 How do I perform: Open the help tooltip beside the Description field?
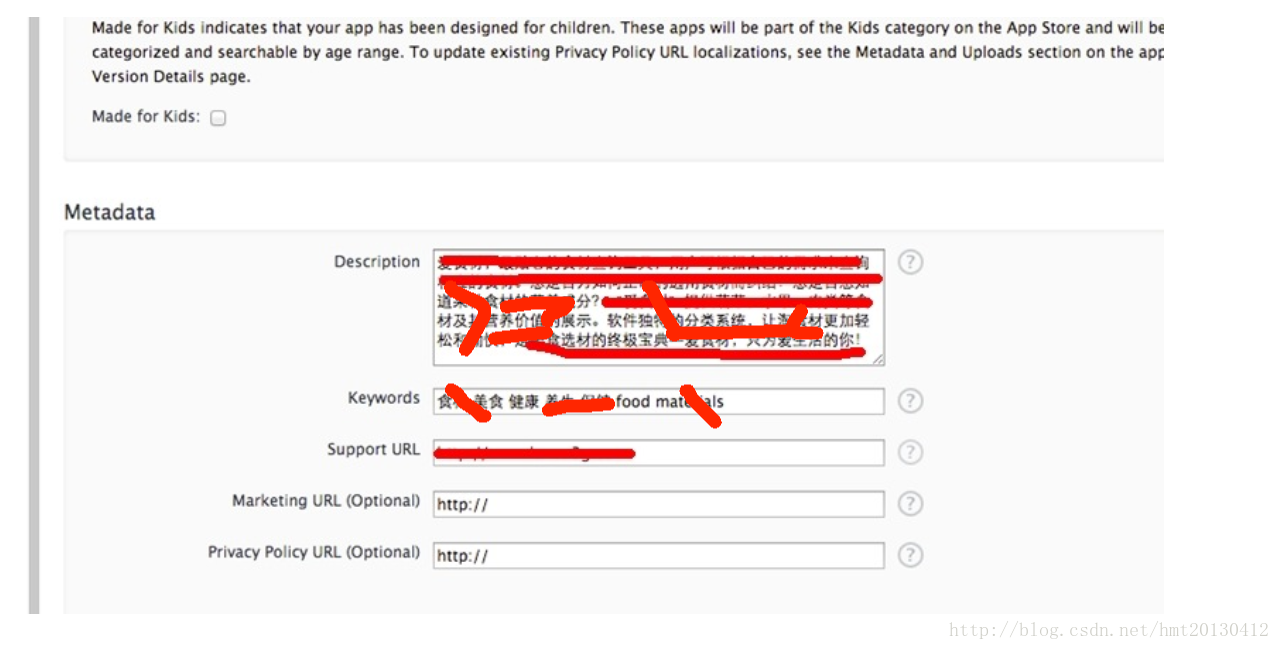pos(910,262)
